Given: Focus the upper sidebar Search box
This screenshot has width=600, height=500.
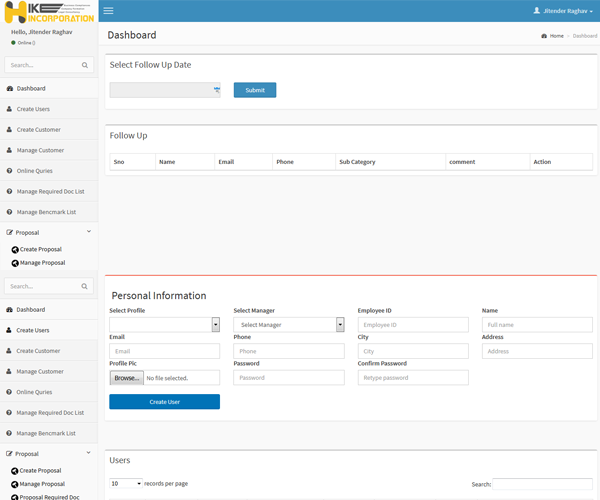Looking at the screenshot, I should tap(49, 65).
